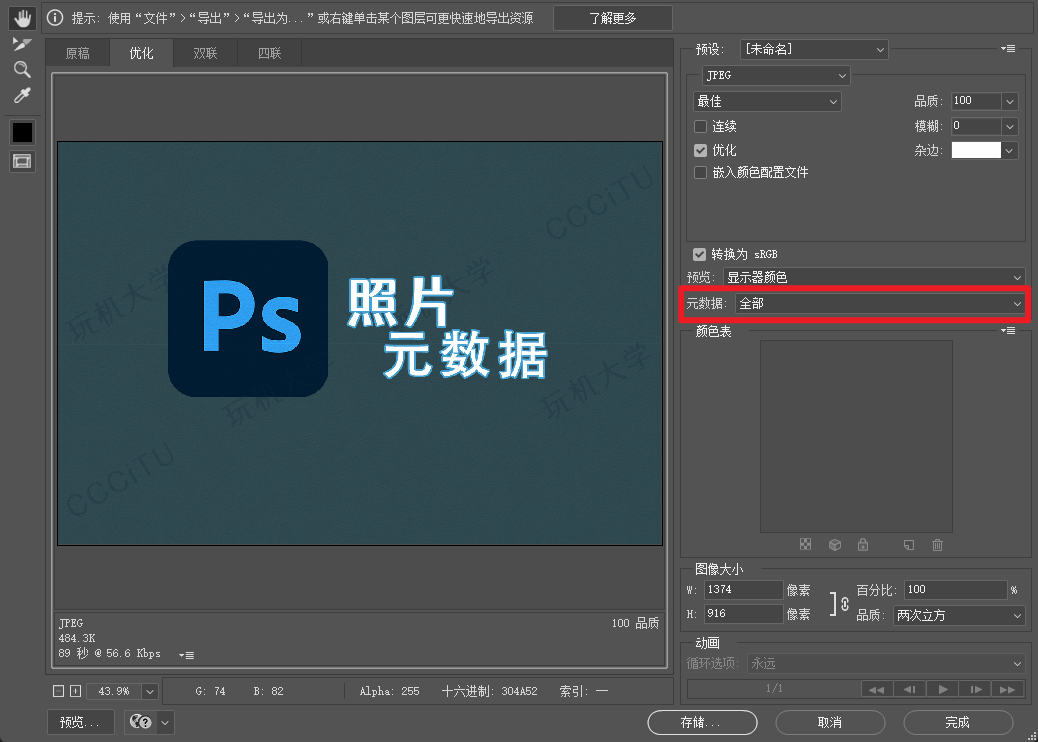Open the optimize panel menu beside 预设

coord(1008,49)
